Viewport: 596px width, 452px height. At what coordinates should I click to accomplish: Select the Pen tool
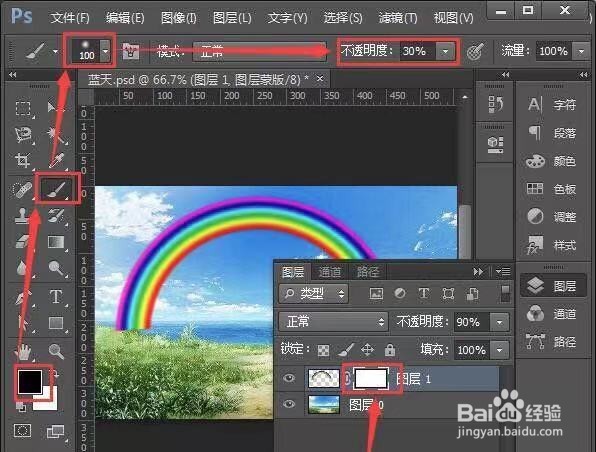point(23,297)
